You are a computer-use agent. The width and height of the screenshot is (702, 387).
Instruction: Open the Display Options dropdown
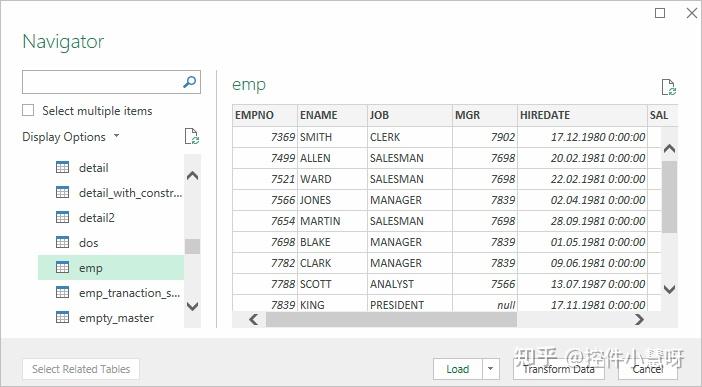point(71,137)
